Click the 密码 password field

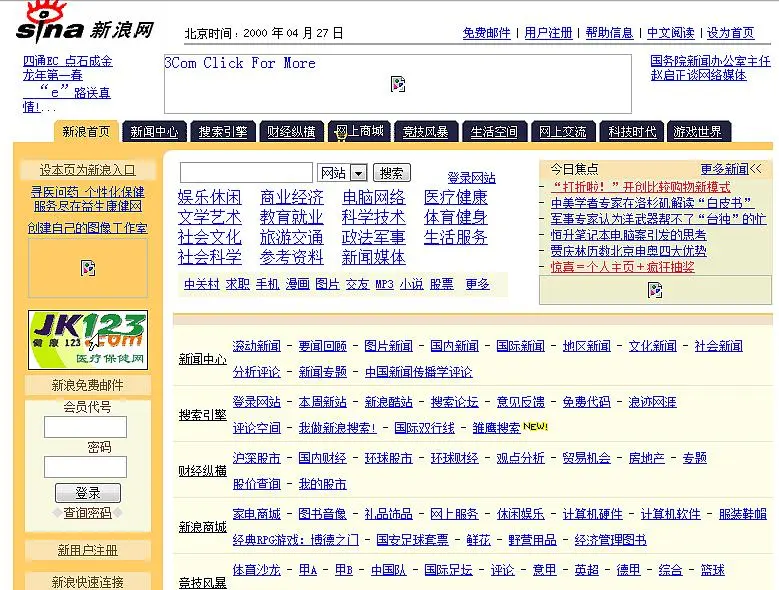click(85, 467)
